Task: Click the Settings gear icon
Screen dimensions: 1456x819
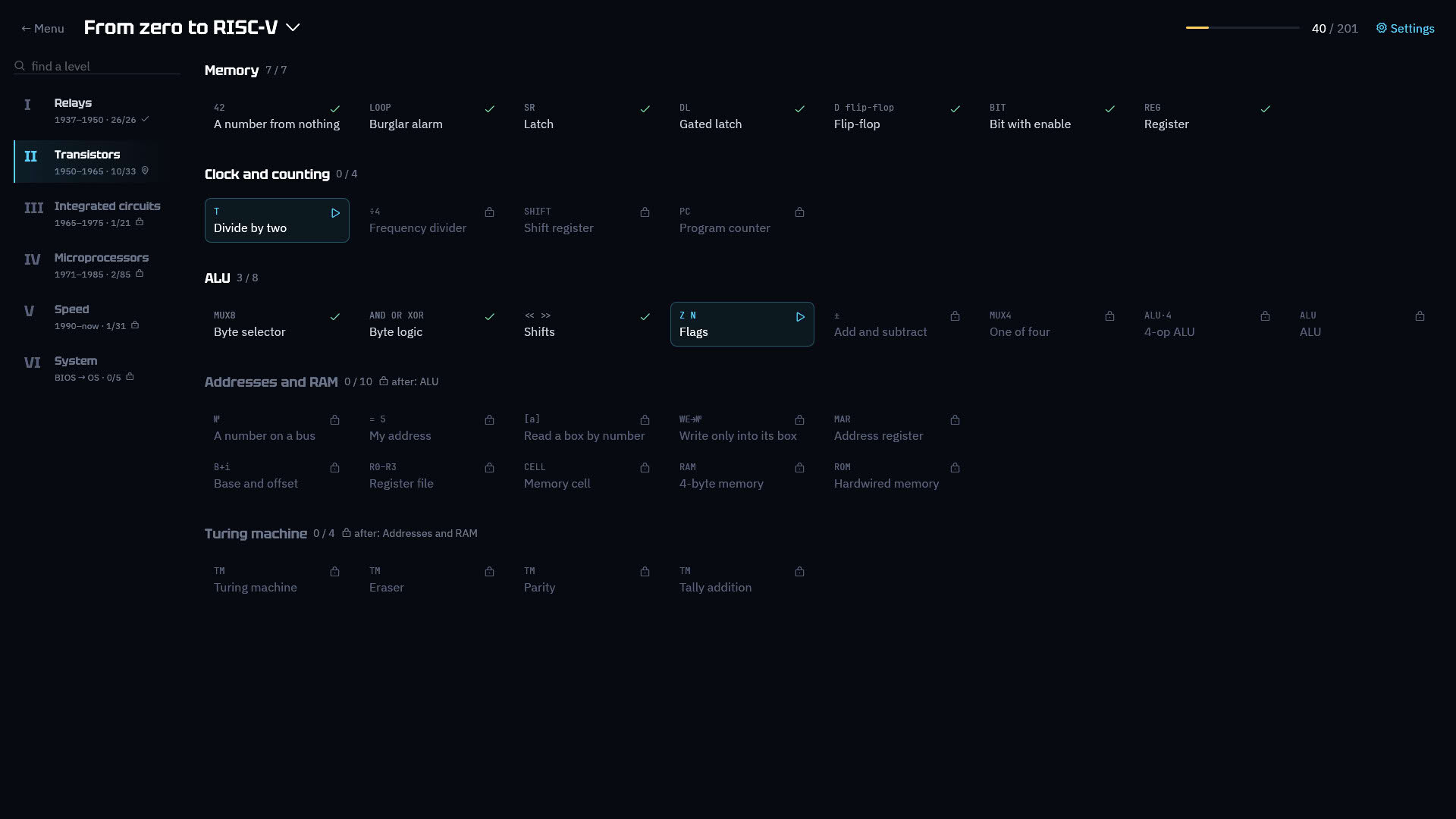Action: (1382, 28)
